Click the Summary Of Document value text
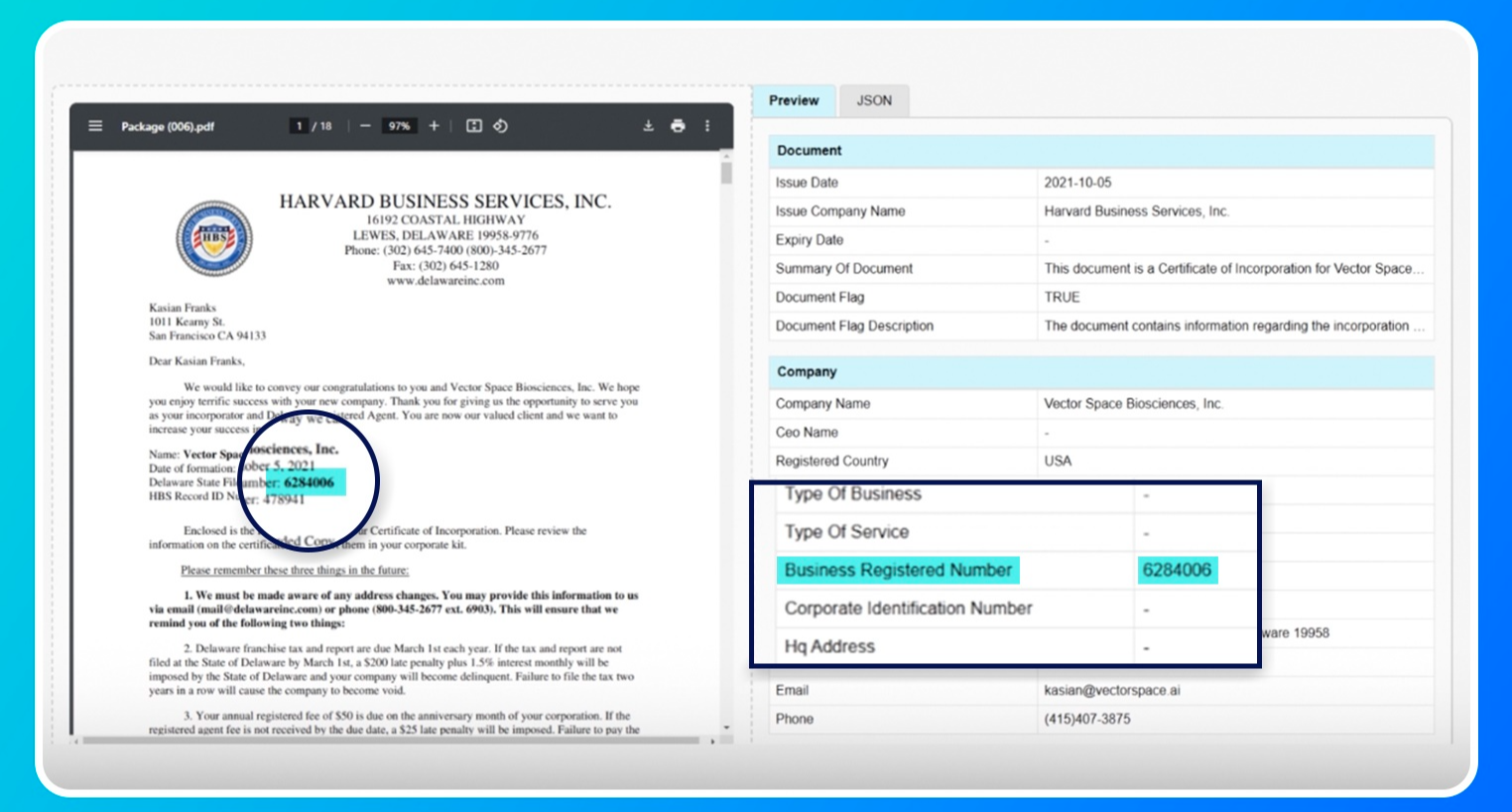The height and width of the screenshot is (812, 1512). tap(1233, 268)
